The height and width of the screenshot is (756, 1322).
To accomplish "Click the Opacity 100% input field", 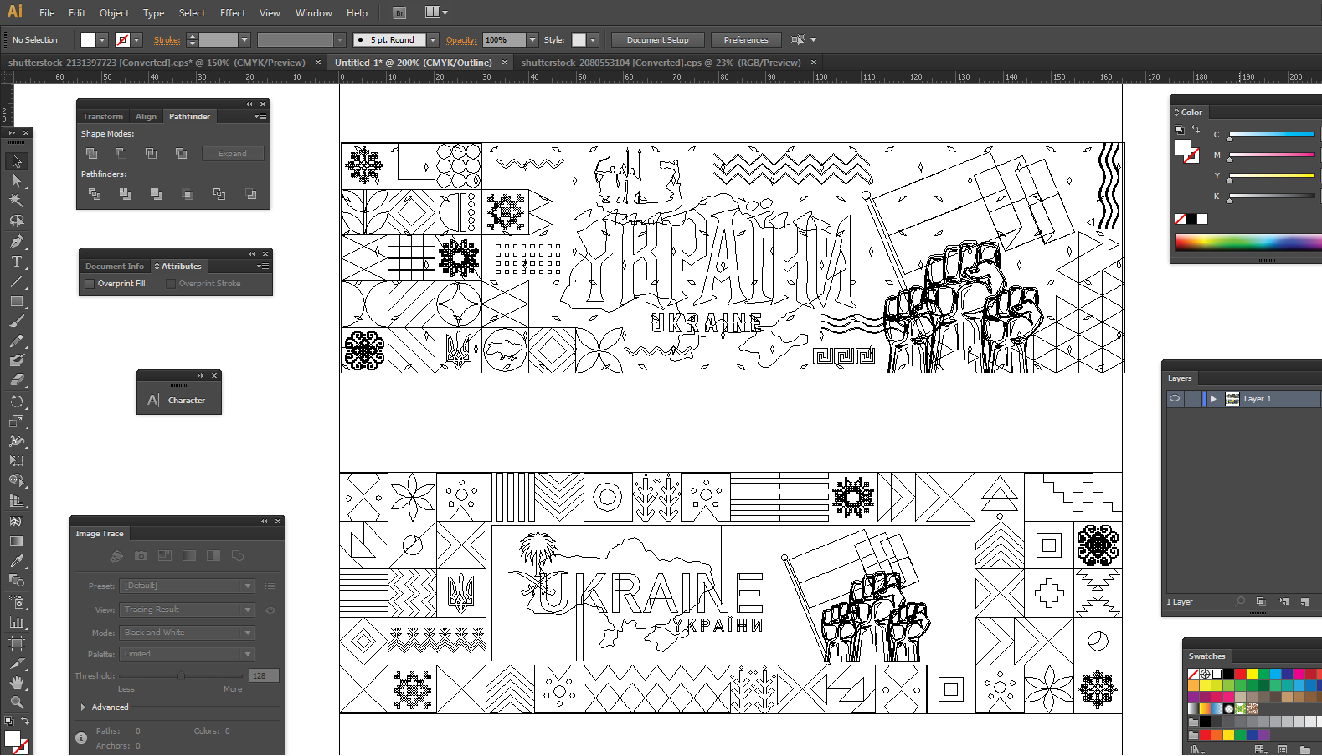I will [x=502, y=40].
